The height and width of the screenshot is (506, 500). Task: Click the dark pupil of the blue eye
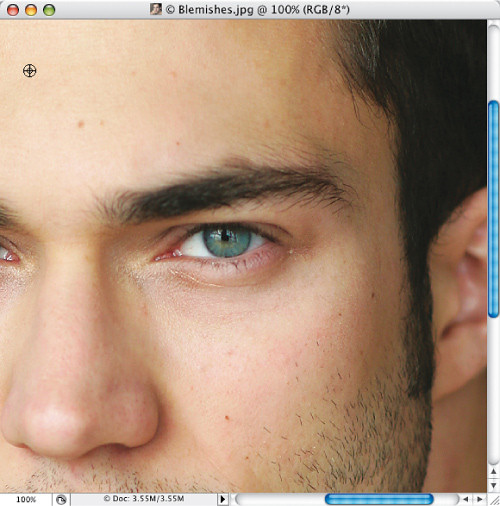(x=226, y=237)
